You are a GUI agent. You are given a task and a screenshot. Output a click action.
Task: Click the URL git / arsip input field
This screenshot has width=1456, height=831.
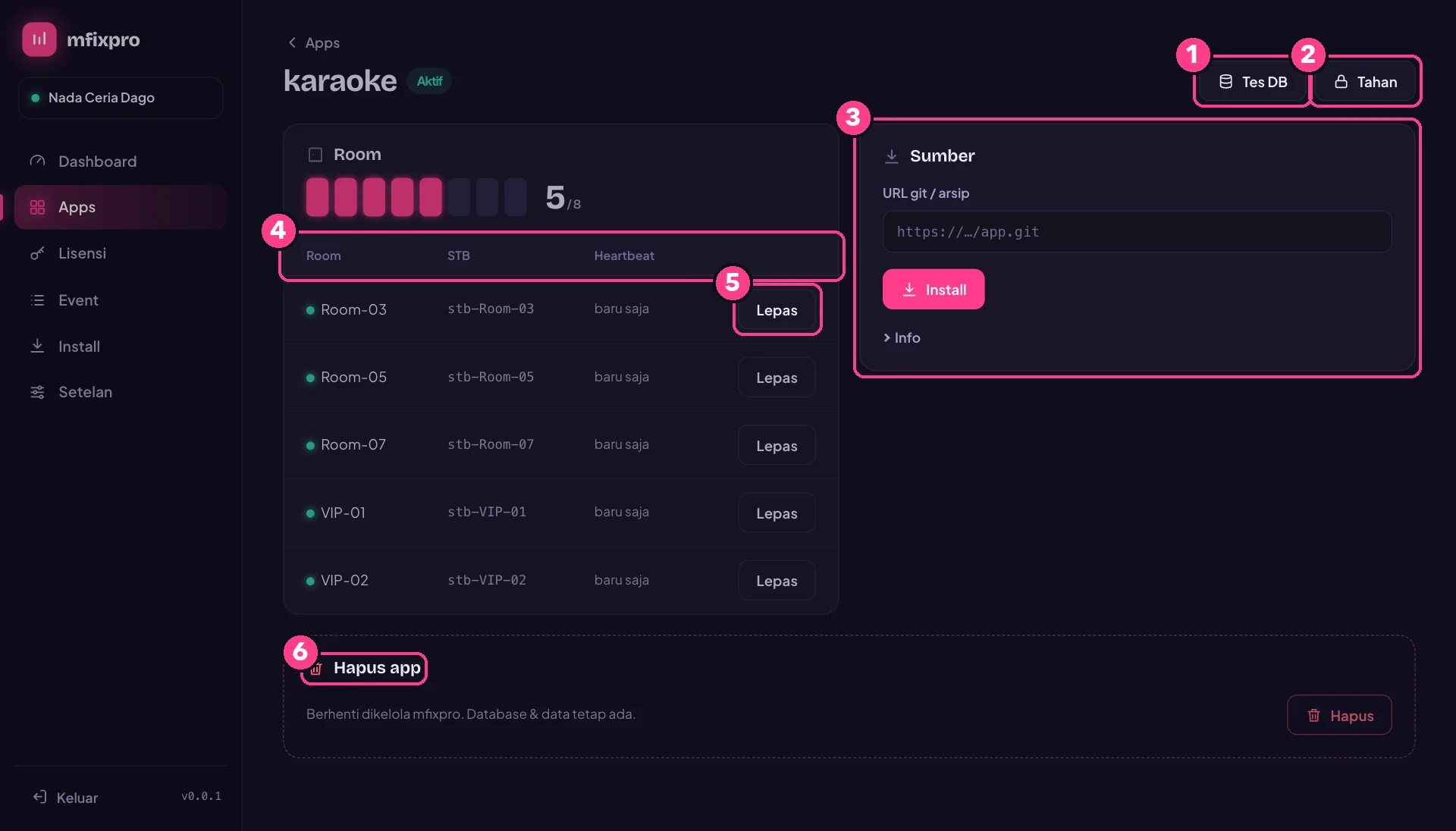click(x=1137, y=232)
